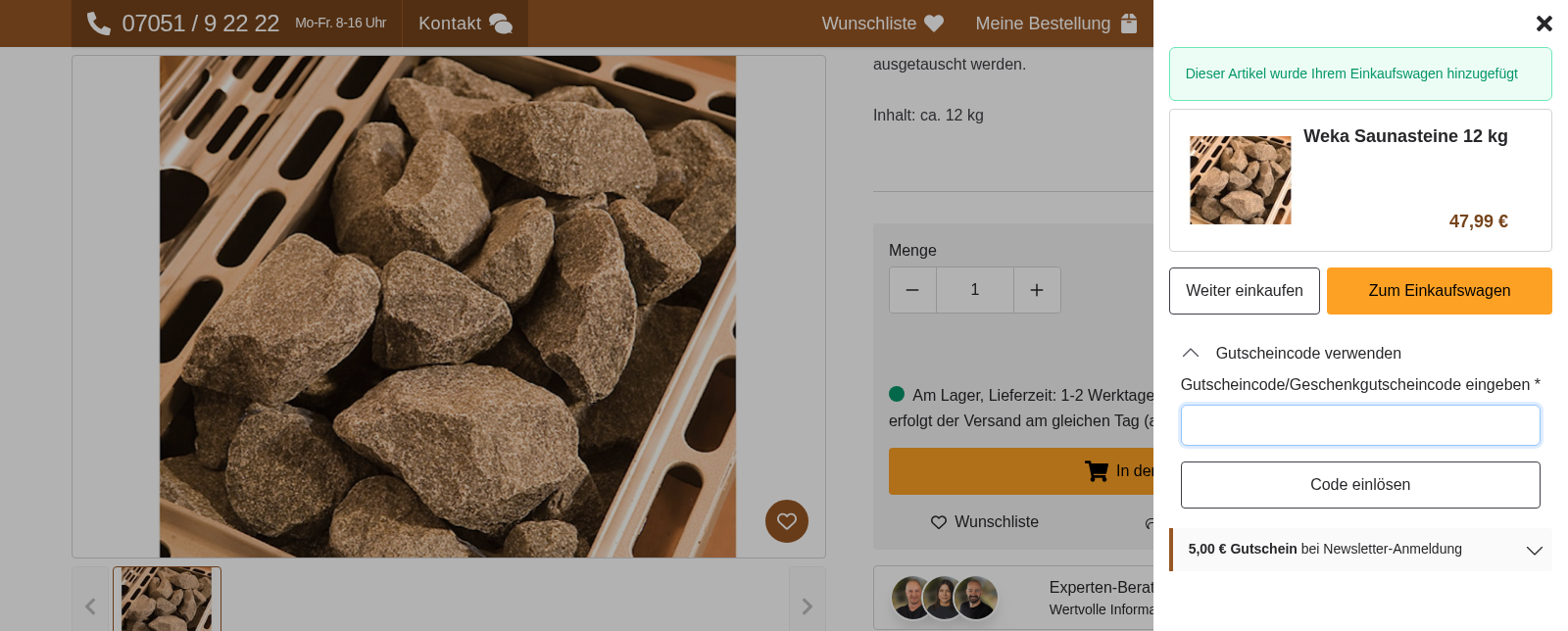The image size is (1568, 631).
Task: Open the shopping bag icon for Meine Bestellung
Action: 1129,23
